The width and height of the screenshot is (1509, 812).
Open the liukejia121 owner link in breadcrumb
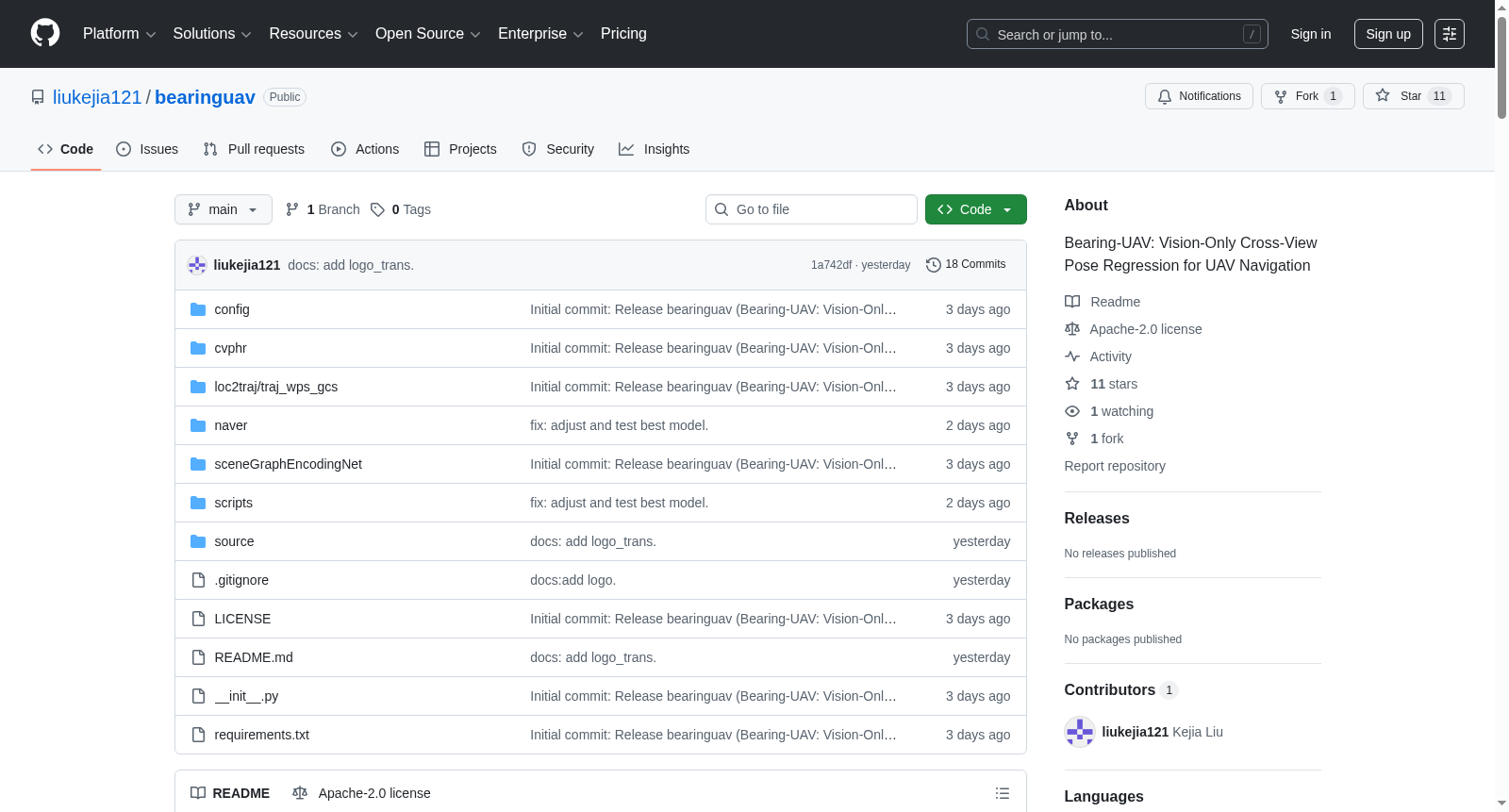tap(97, 97)
